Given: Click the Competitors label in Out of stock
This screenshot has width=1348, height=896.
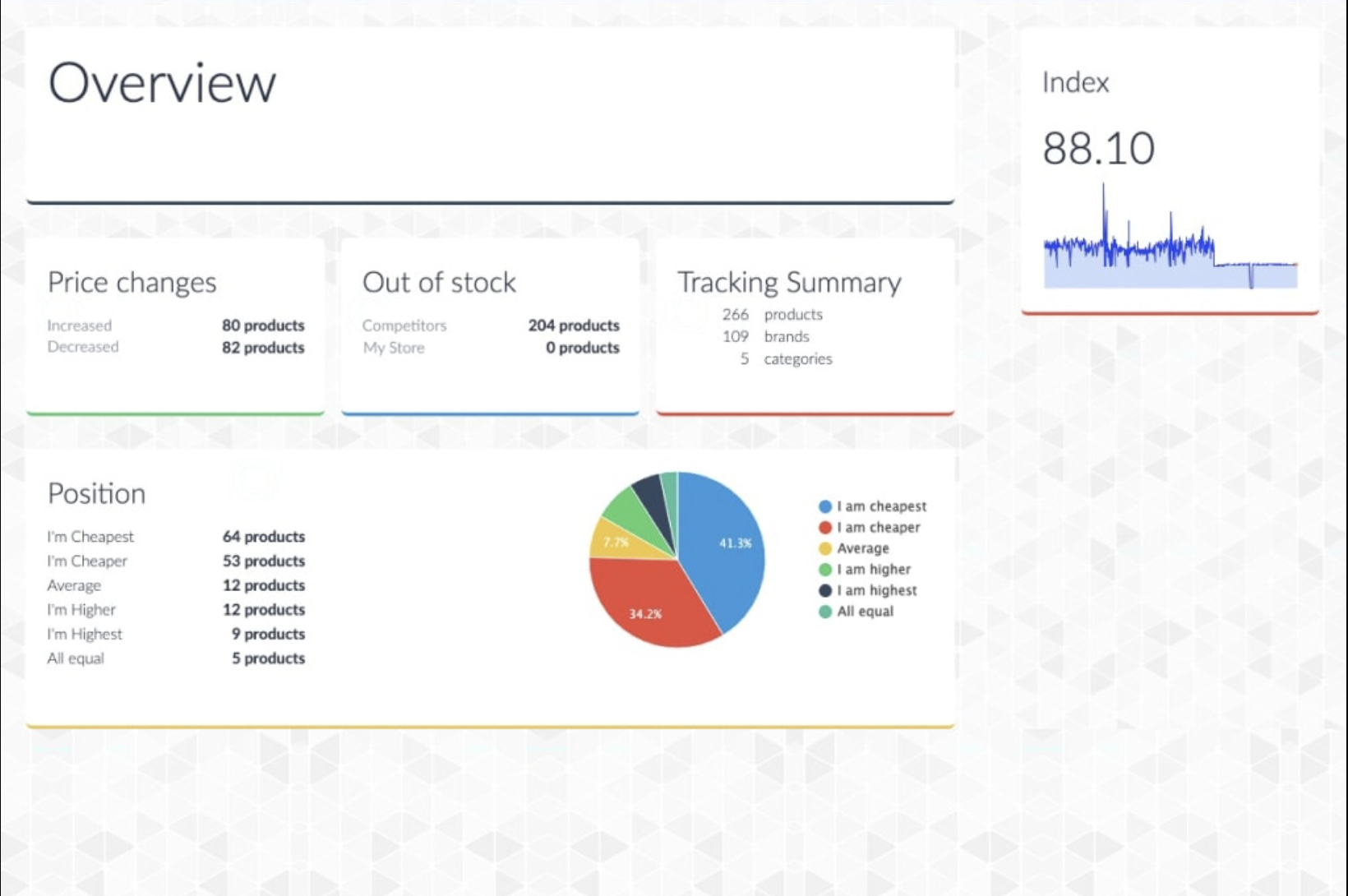Looking at the screenshot, I should (404, 326).
